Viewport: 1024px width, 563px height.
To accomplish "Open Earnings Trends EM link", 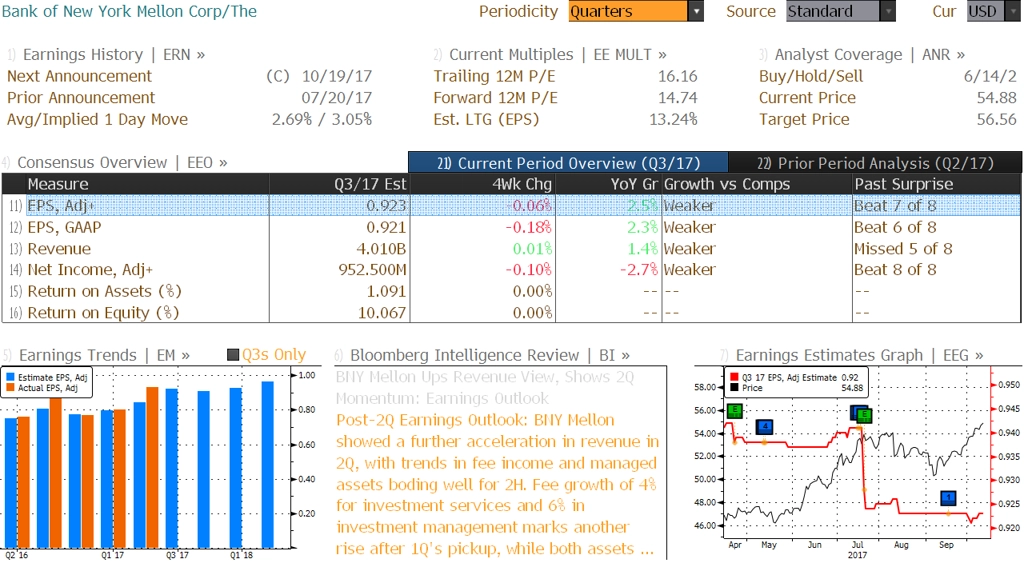I will pos(104,355).
